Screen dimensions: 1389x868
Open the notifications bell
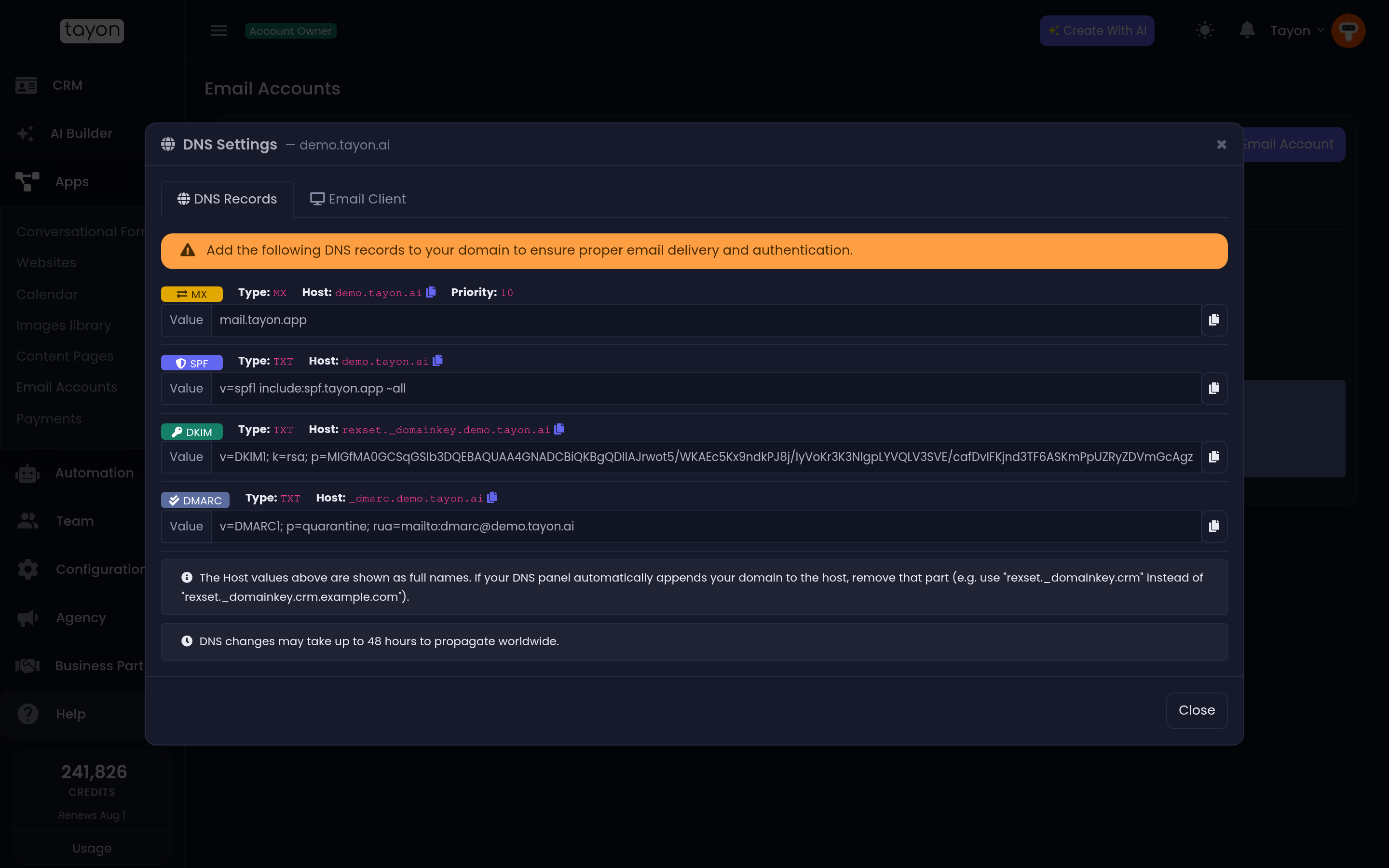click(x=1247, y=29)
